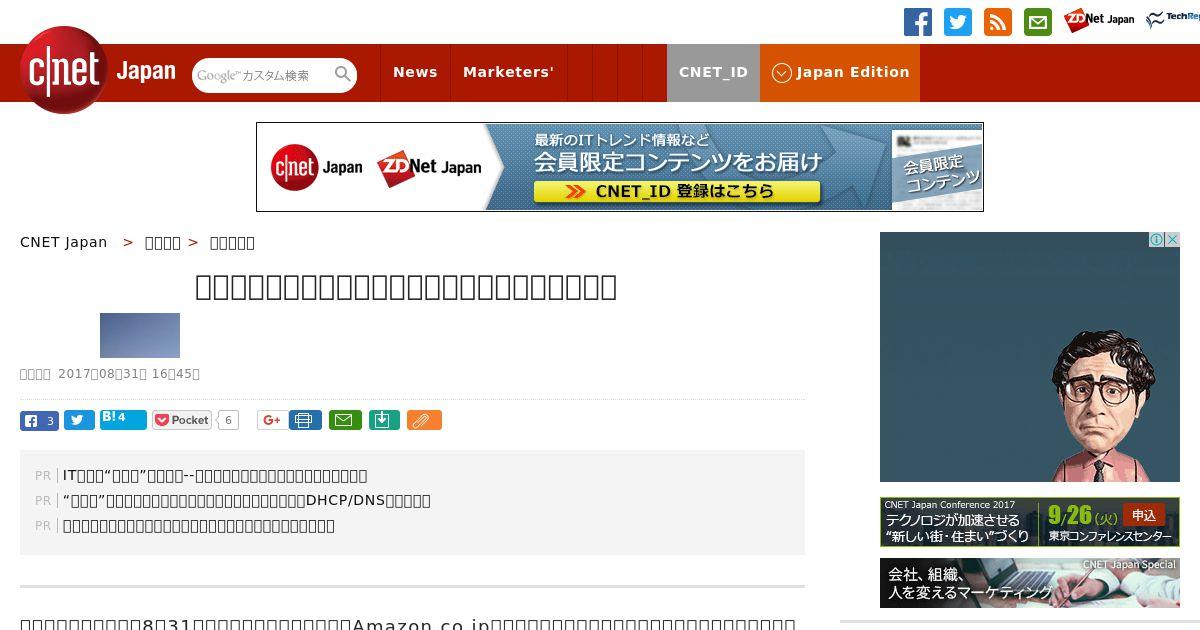
Task: Click the article title thumbnail image
Action: coord(140,335)
